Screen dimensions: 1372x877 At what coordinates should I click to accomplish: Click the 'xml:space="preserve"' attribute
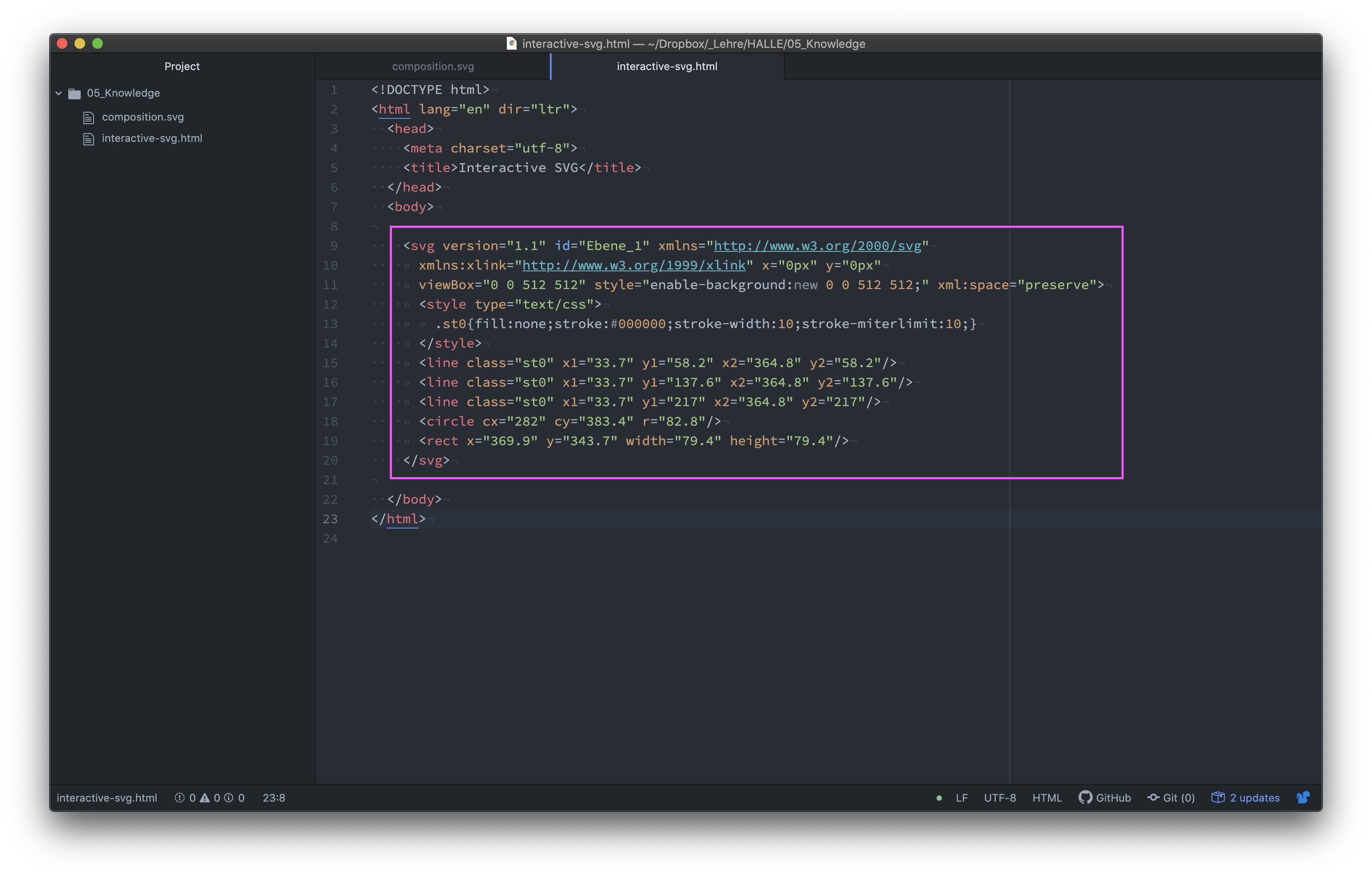(1017, 285)
